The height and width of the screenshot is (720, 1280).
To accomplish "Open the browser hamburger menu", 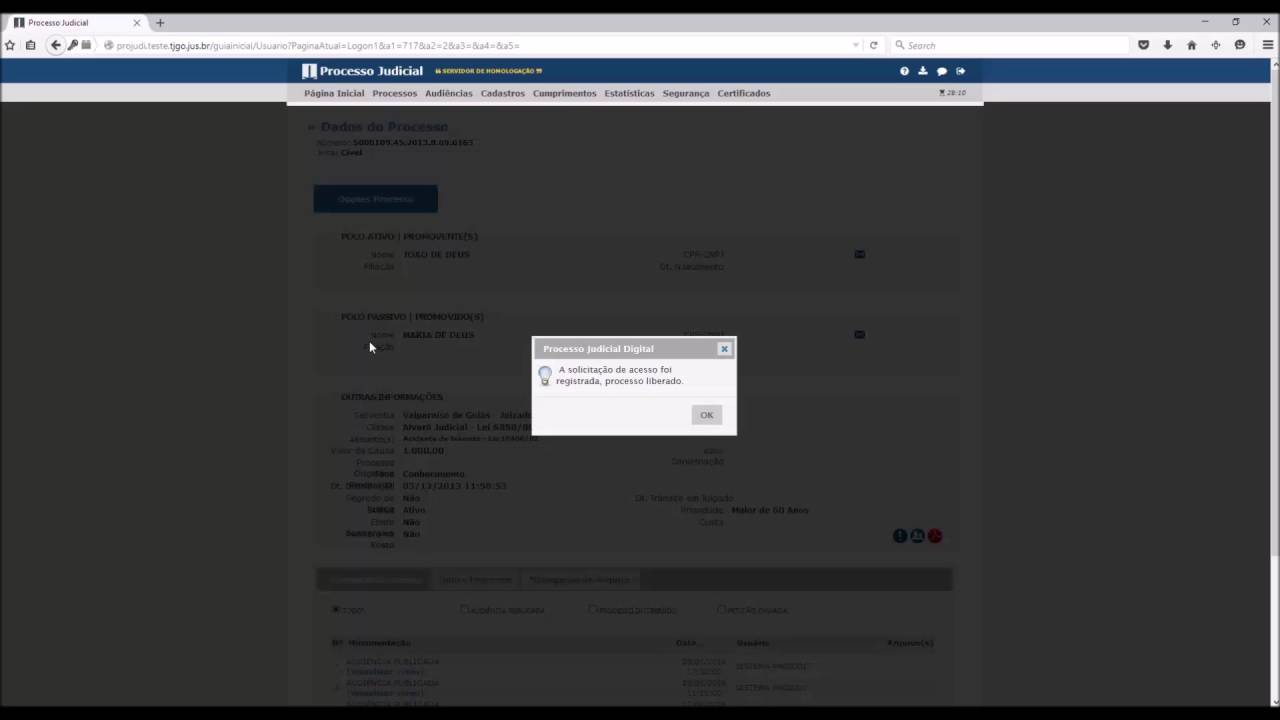I will (x=1267, y=45).
